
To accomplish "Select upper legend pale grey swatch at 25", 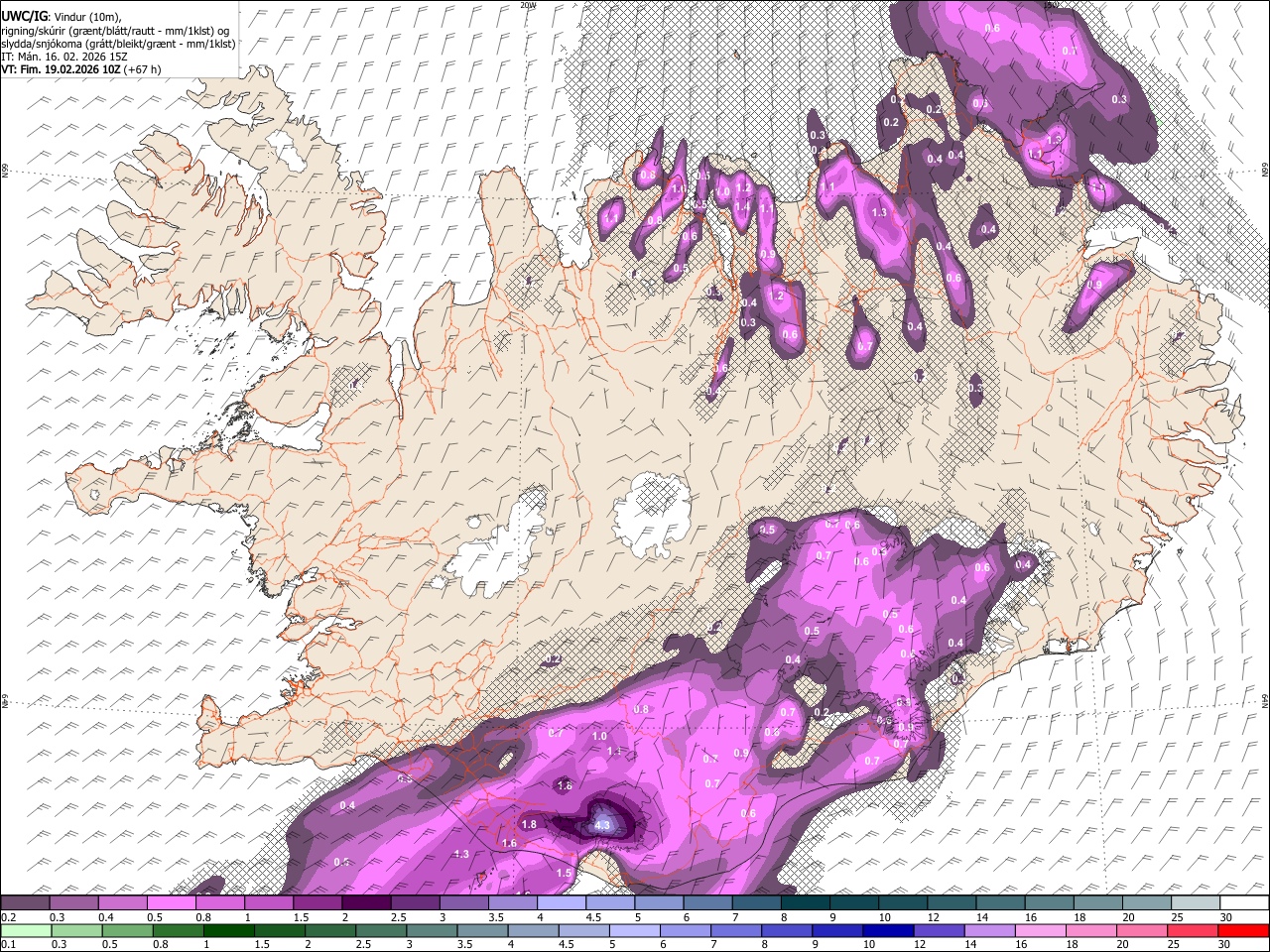I will click(1197, 902).
